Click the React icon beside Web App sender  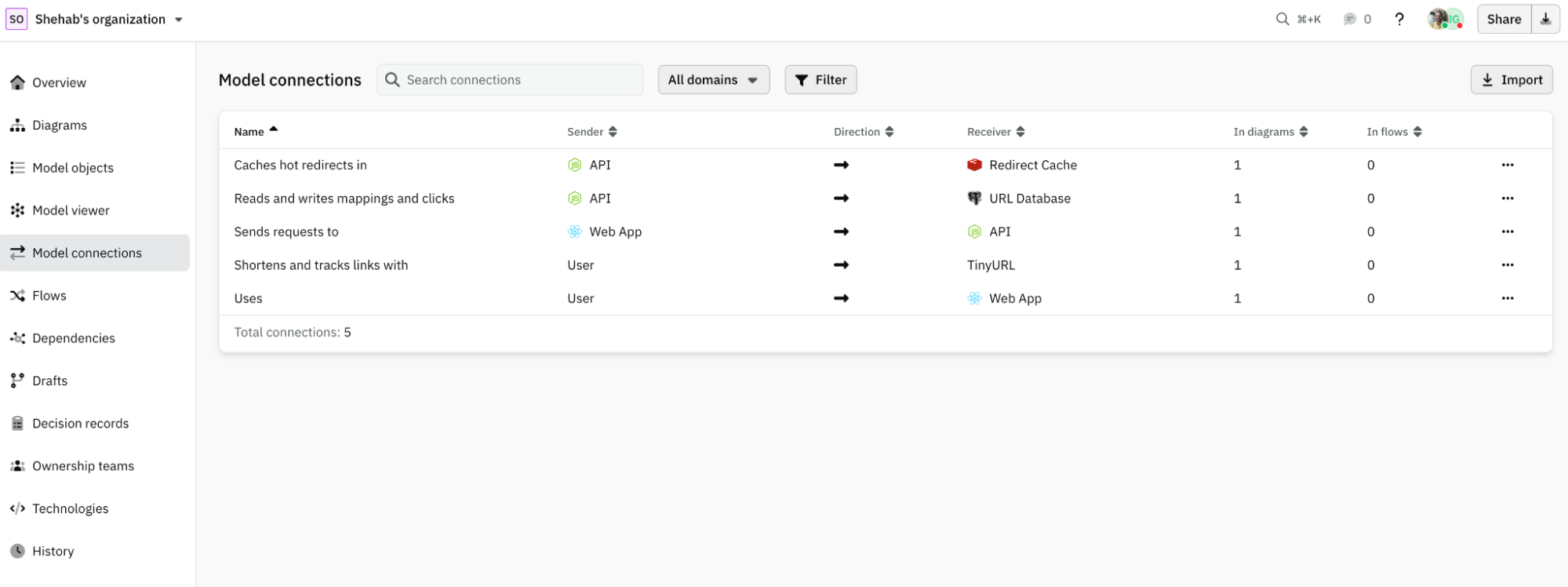click(575, 232)
